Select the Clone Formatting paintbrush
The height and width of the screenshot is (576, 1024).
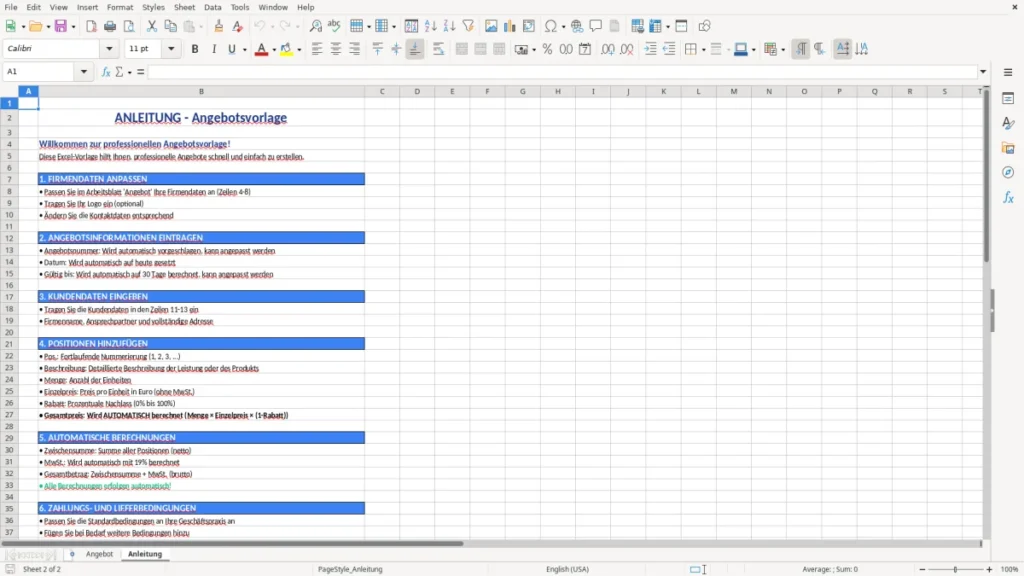(219, 26)
